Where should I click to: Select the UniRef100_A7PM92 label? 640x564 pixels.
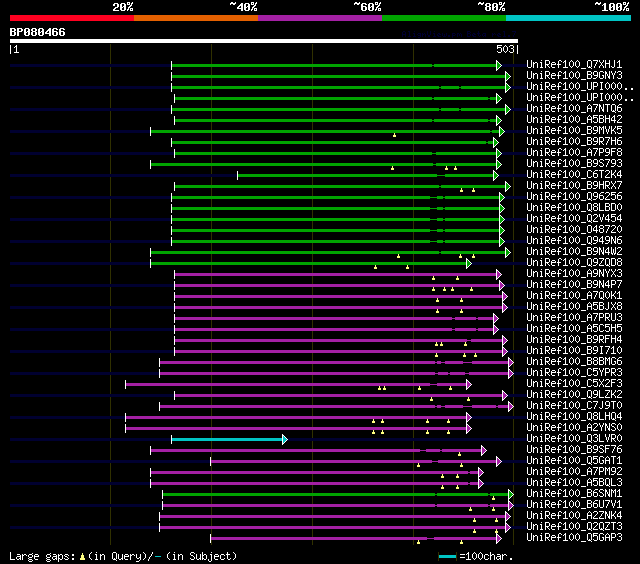click(x=574, y=472)
